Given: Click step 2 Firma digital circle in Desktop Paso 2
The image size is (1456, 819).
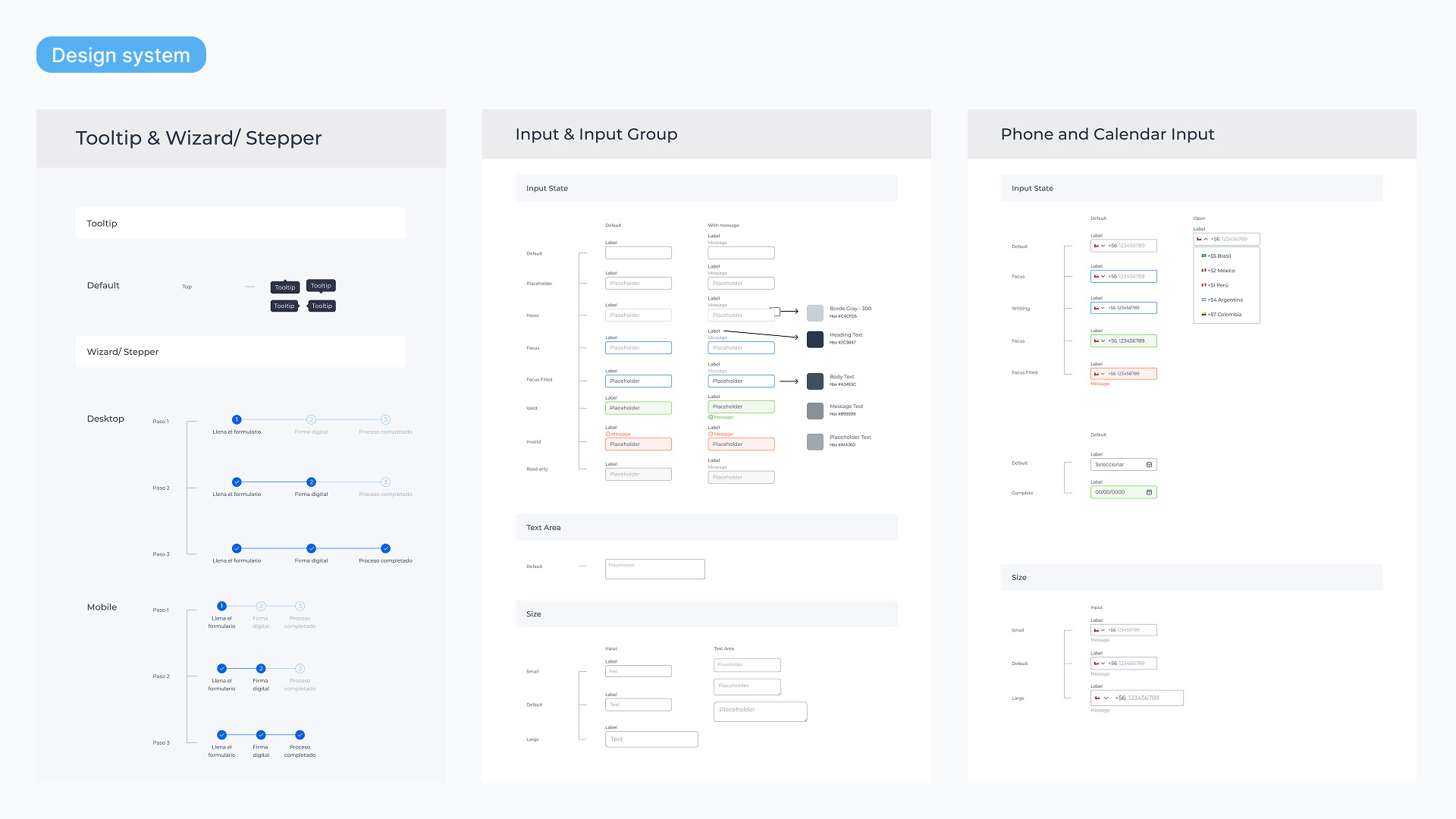Looking at the screenshot, I should tap(311, 482).
